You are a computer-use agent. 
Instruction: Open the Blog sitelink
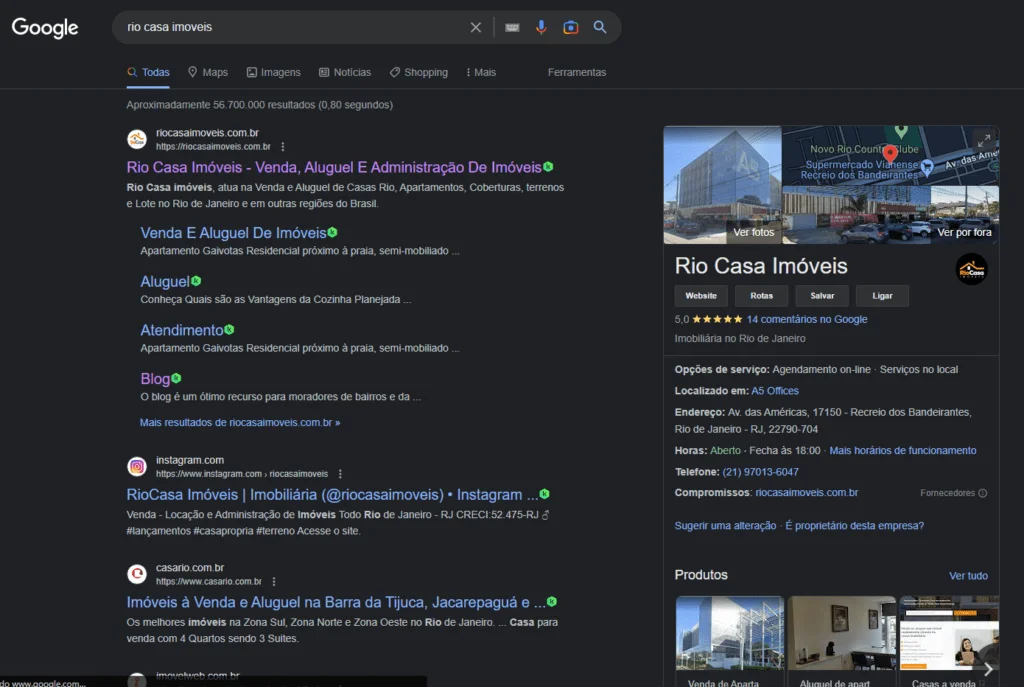coord(155,379)
